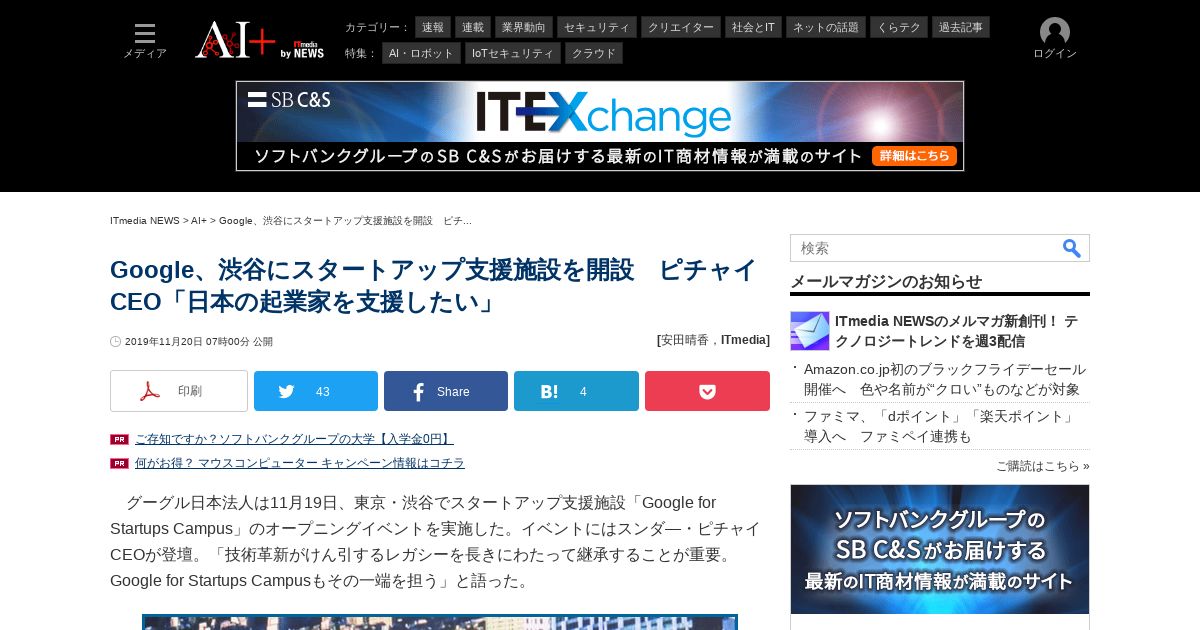Open Amazon.co.jp ブラックフライデーセール article
Screen dimensions: 1200x630
(945, 379)
